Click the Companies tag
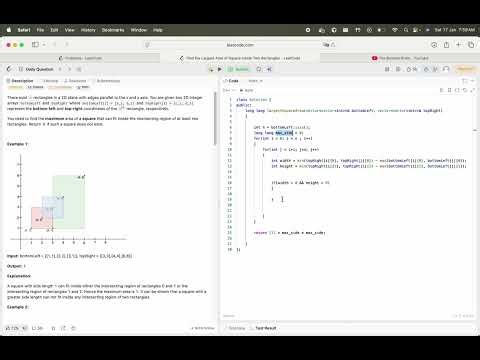The image size is (480, 360). click(60, 87)
